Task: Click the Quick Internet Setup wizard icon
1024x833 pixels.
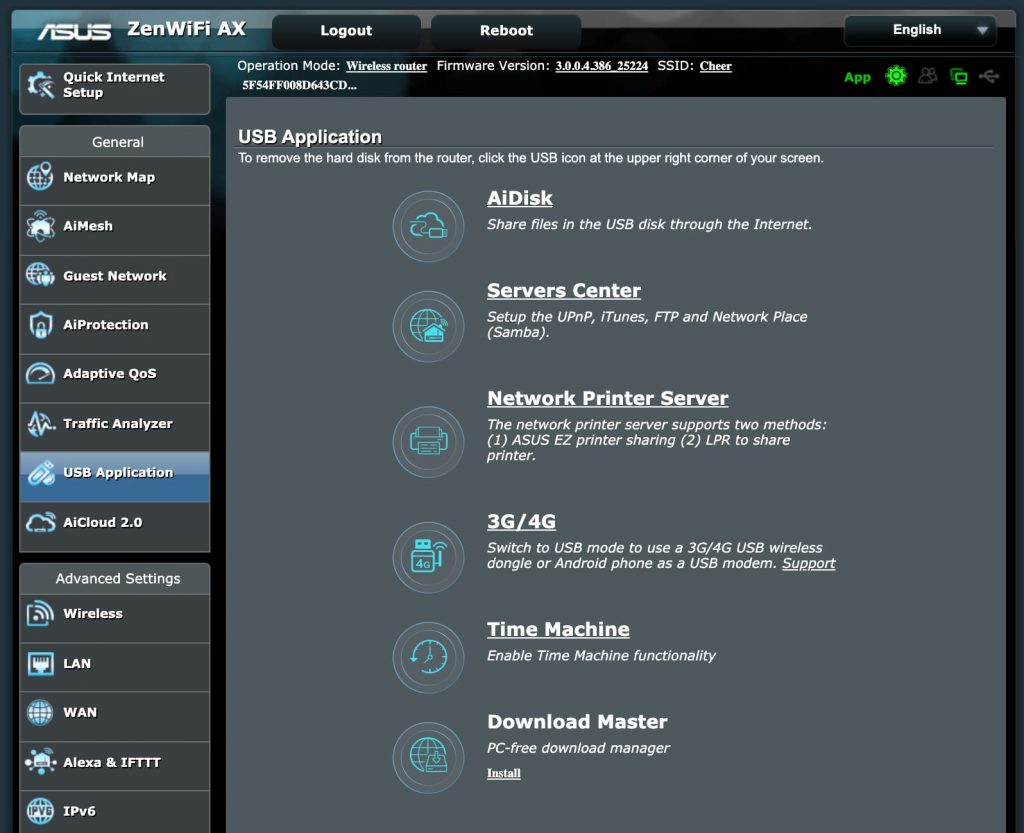Action: pos(40,86)
